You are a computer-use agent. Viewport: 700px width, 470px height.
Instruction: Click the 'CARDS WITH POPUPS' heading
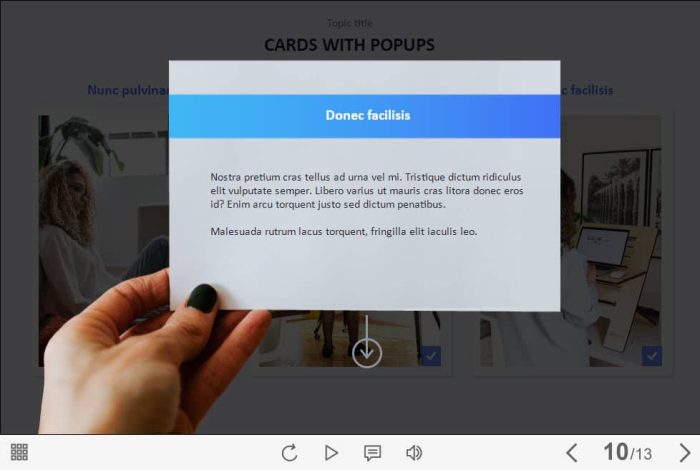pyautogui.click(x=349, y=45)
